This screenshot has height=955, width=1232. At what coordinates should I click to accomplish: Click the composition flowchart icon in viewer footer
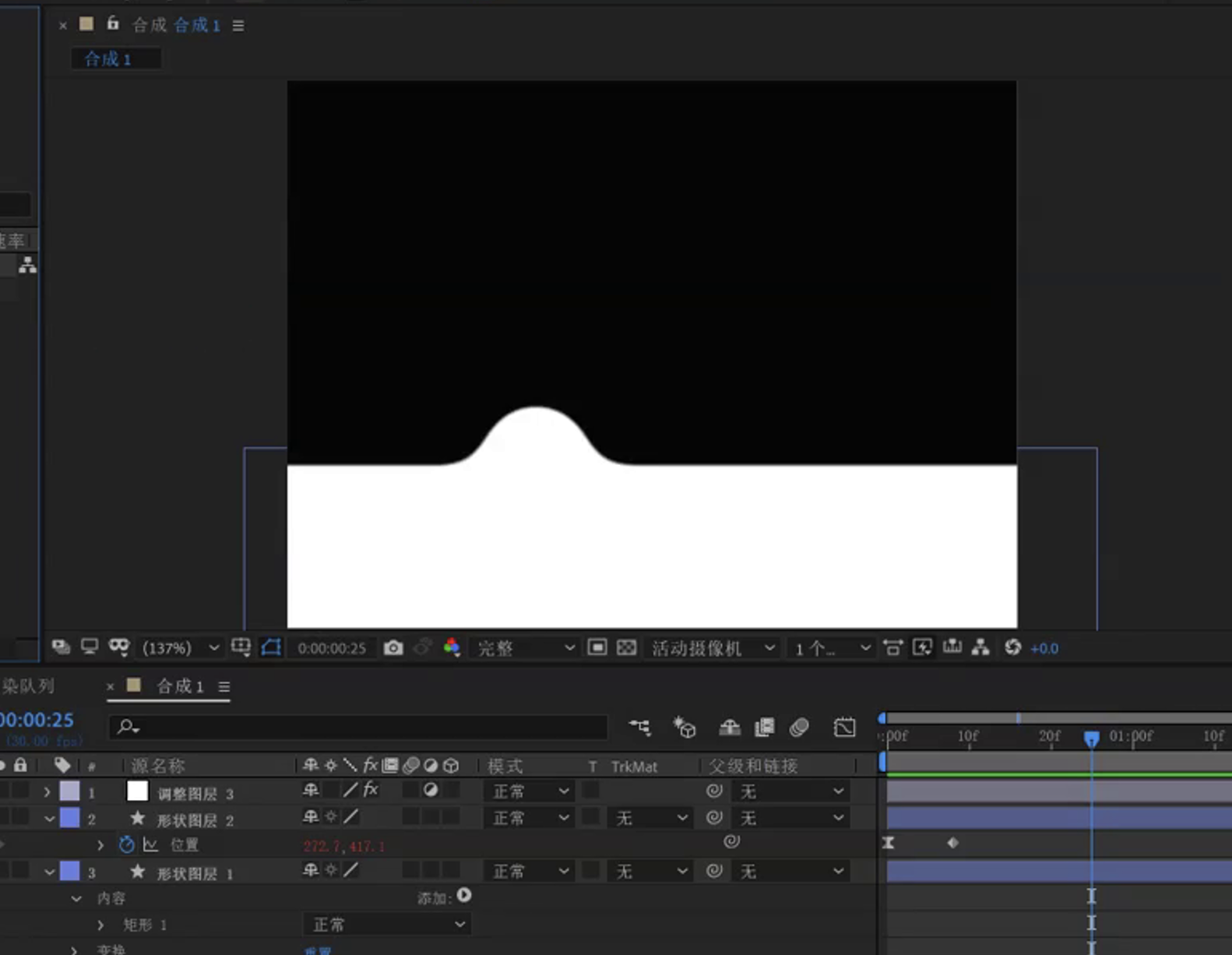pos(980,647)
